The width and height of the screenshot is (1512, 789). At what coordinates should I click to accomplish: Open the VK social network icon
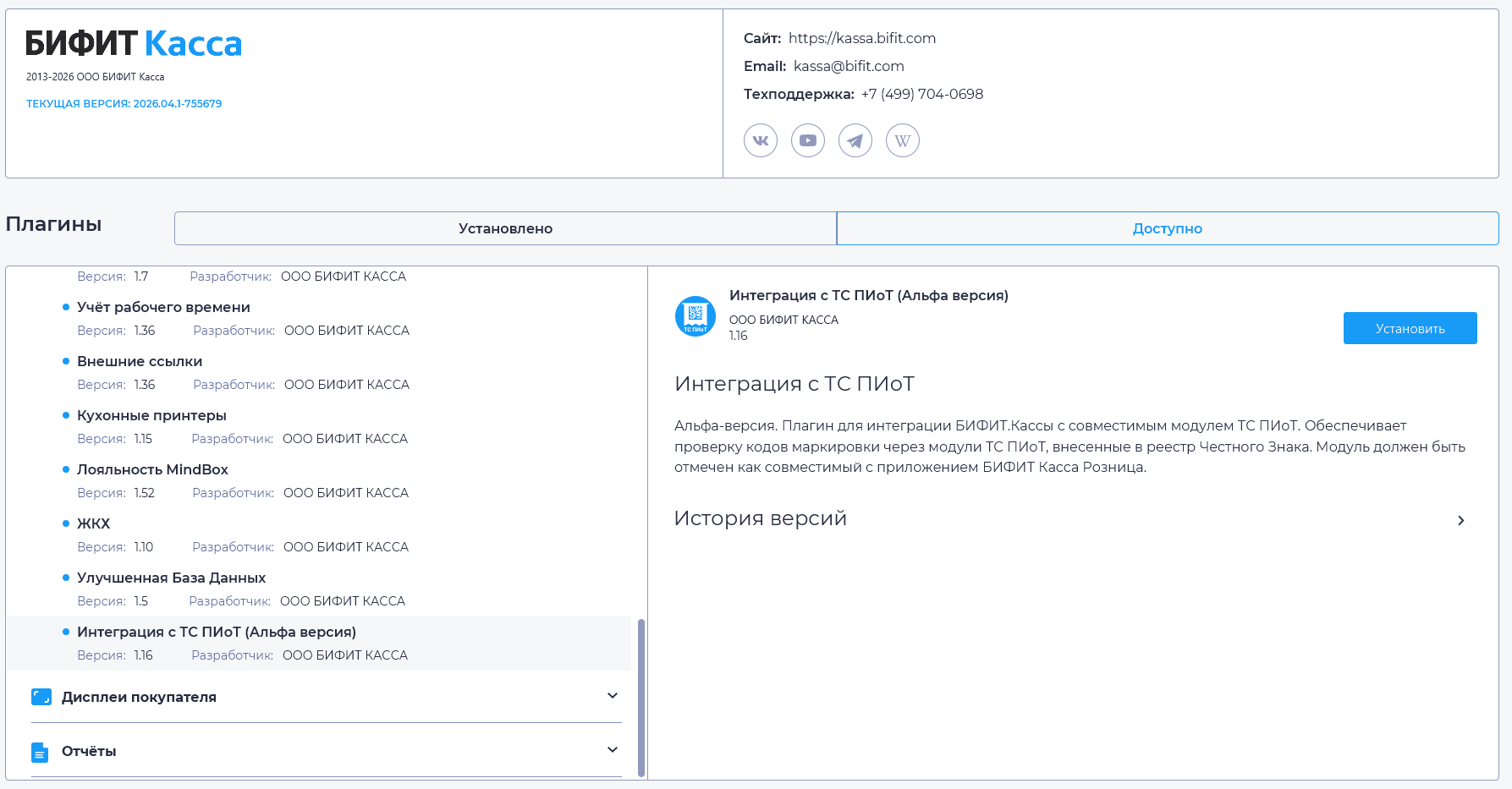[760, 140]
